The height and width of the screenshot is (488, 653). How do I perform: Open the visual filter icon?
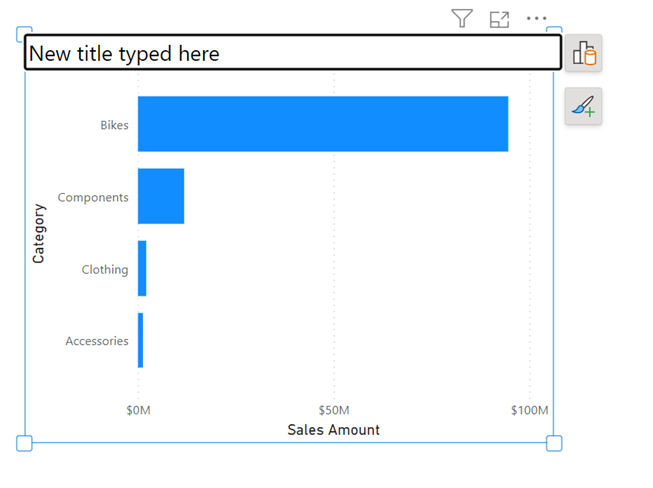(x=461, y=18)
